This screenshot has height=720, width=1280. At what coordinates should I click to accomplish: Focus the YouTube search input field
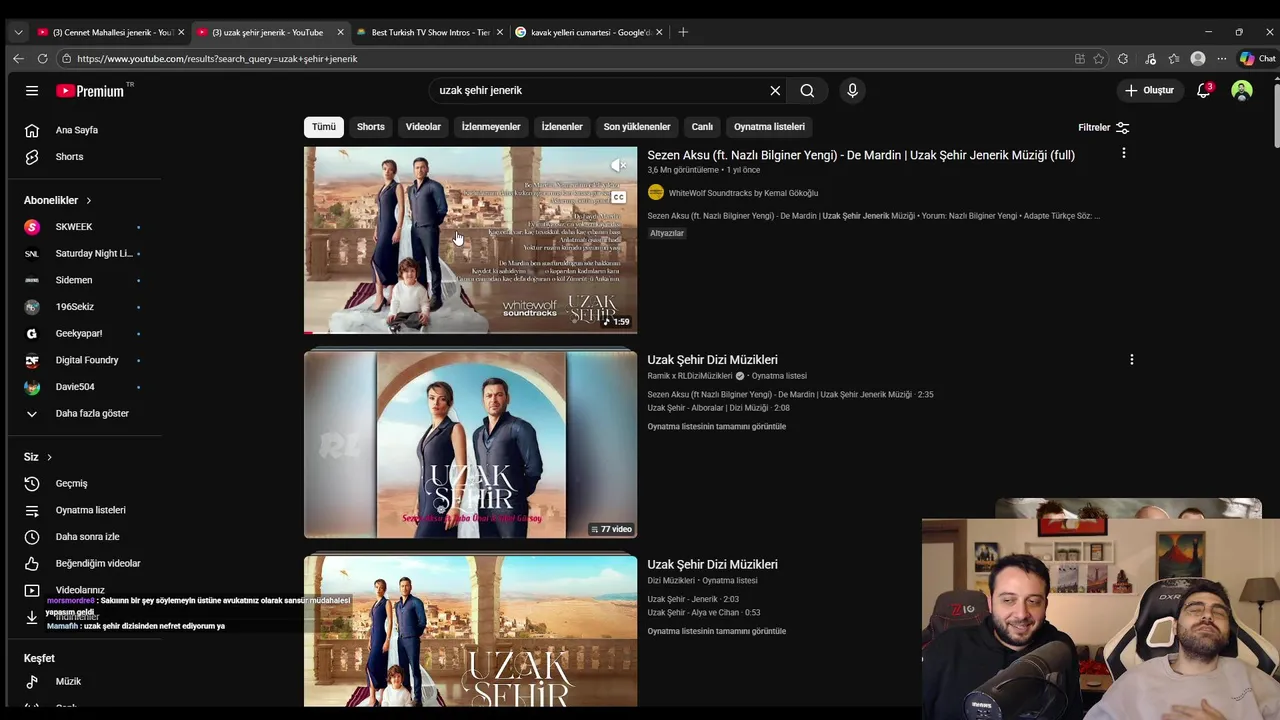pos(600,90)
